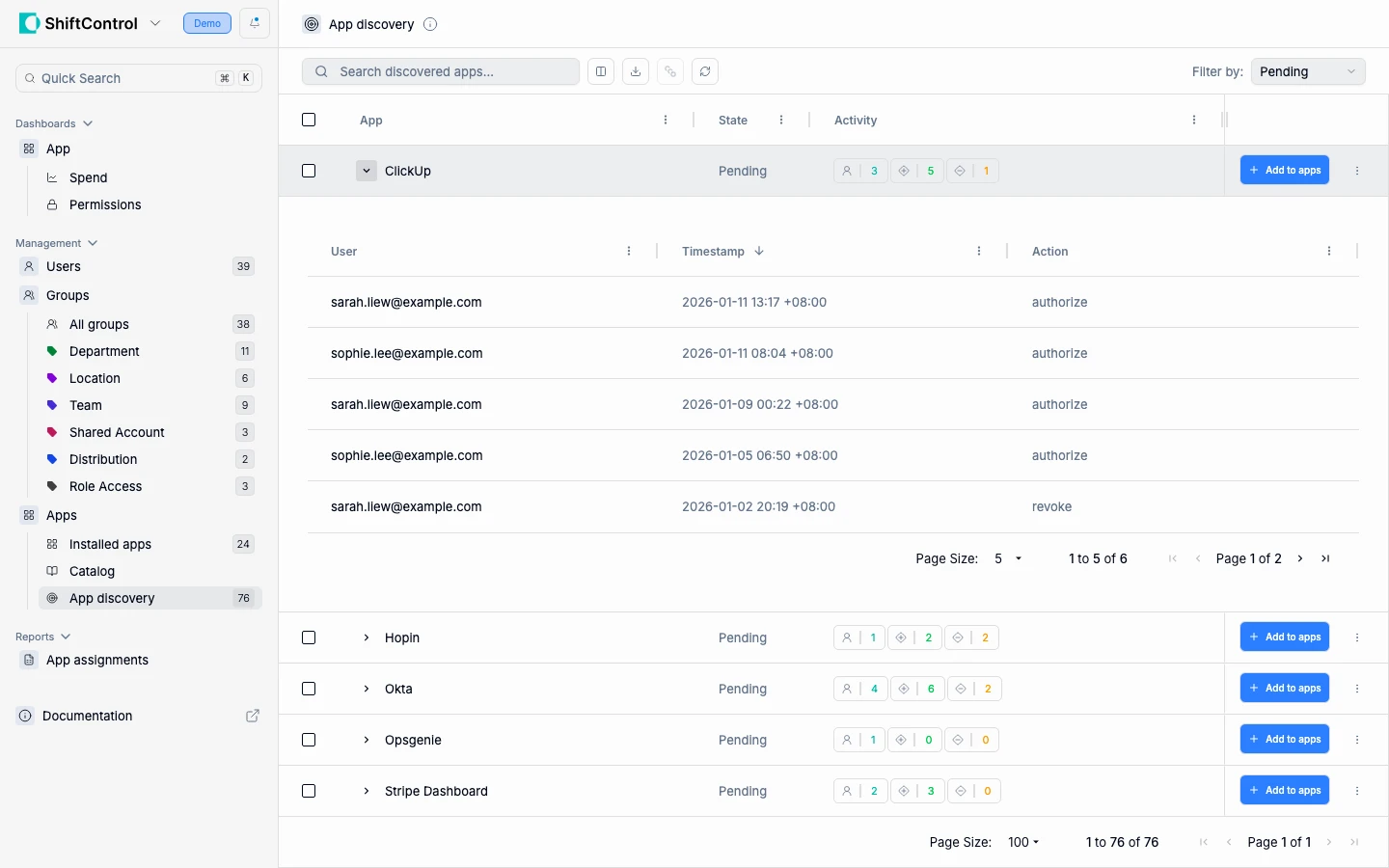Image resolution: width=1389 pixels, height=868 pixels.
Task: Click the download export icon
Action: pyautogui.click(x=636, y=71)
